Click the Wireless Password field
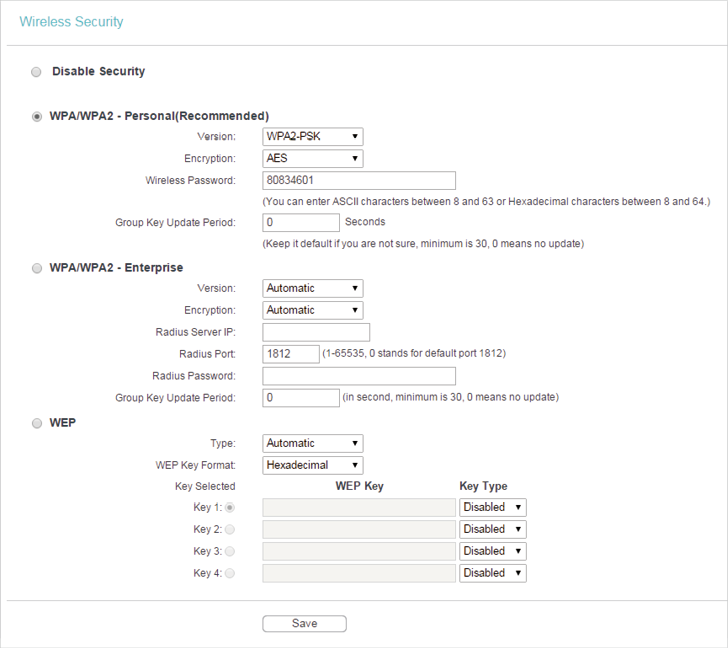Viewport: 728px width, 648px height. click(359, 181)
